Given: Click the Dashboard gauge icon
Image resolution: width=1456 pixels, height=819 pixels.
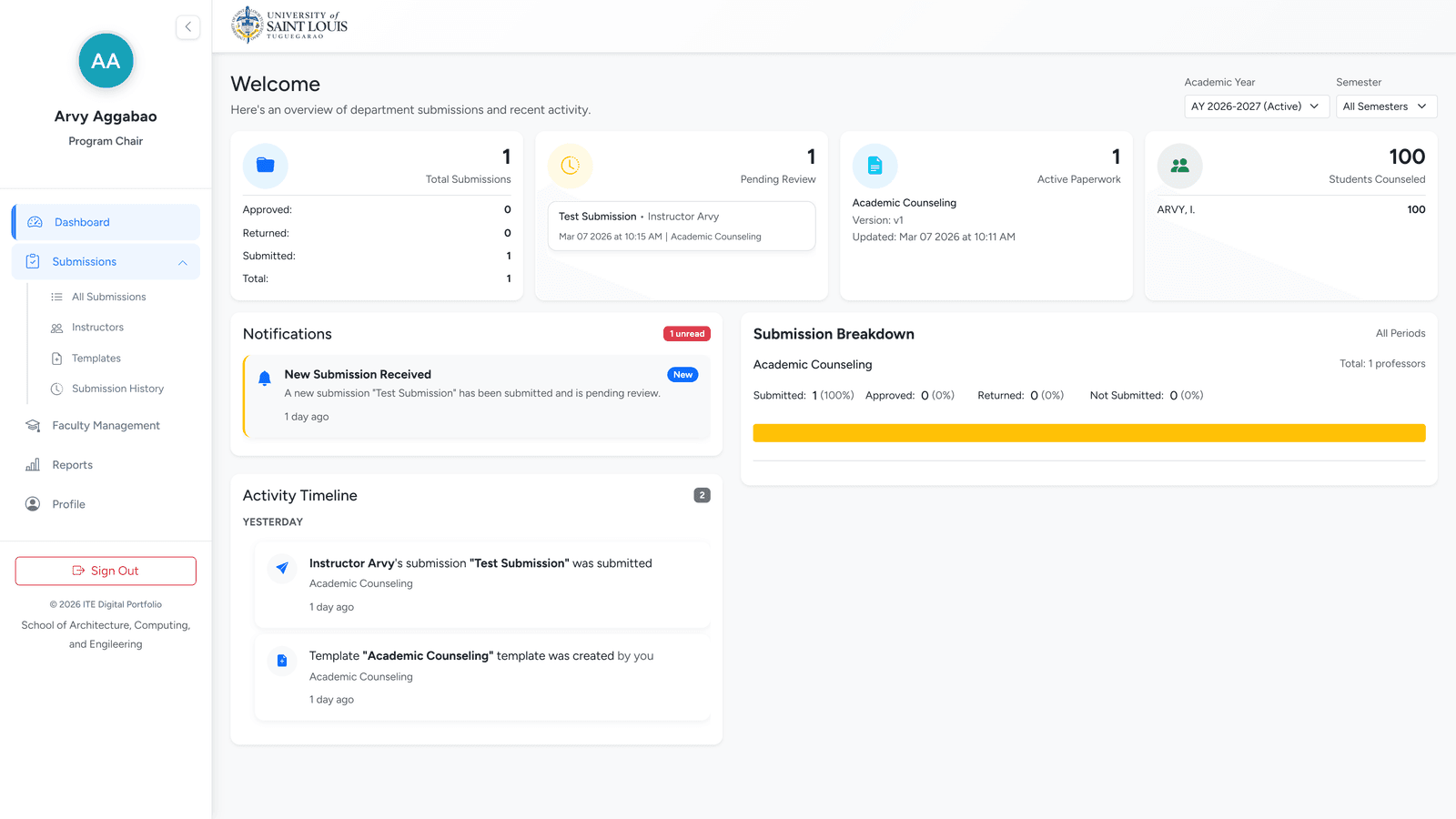Looking at the screenshot, I should tap(35, 222).
